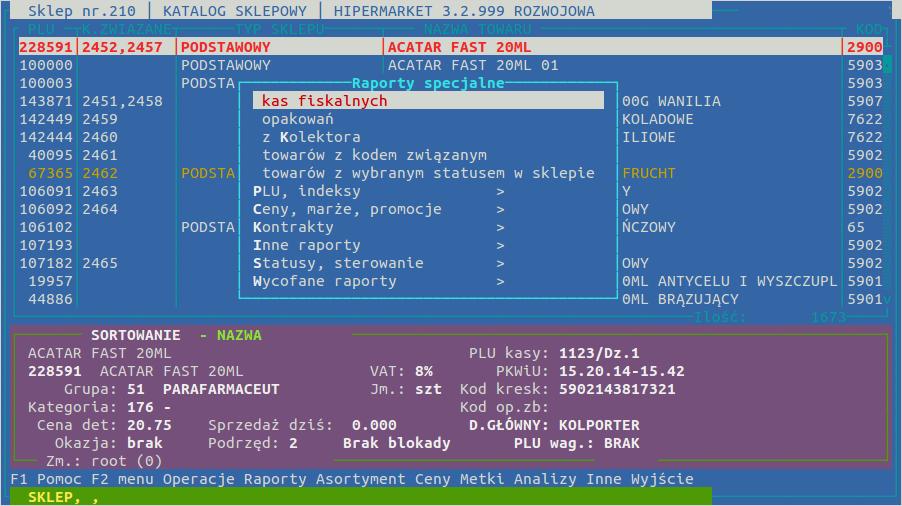Click related codes '2451,2458' cell
This screenshot has width=902, height=506.
click(x=123, y=101)
